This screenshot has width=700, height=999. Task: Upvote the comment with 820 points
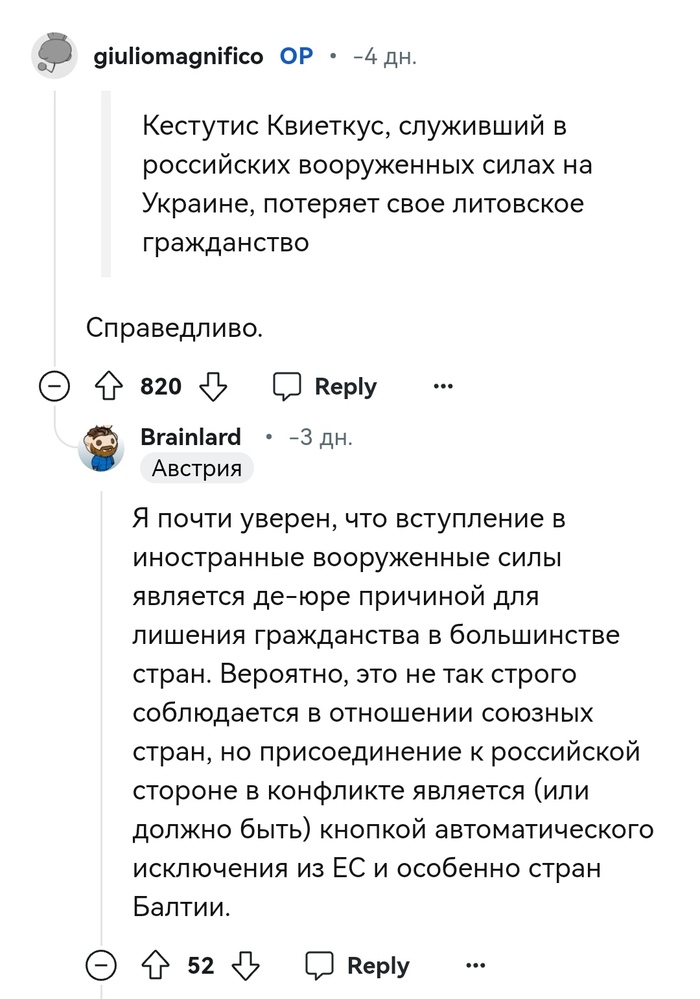[108, 387]
